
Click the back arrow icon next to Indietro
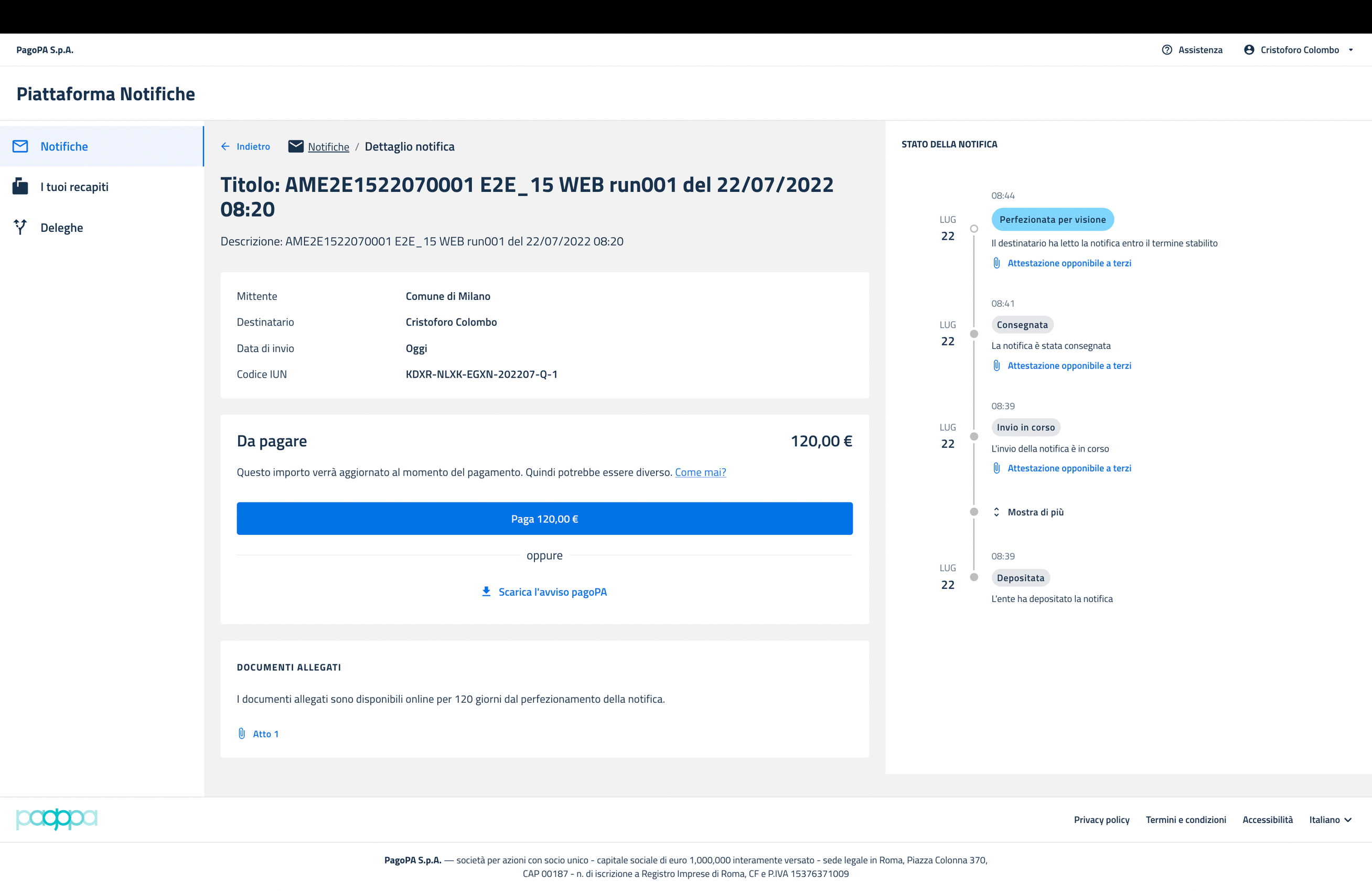(x=226, y=146)
